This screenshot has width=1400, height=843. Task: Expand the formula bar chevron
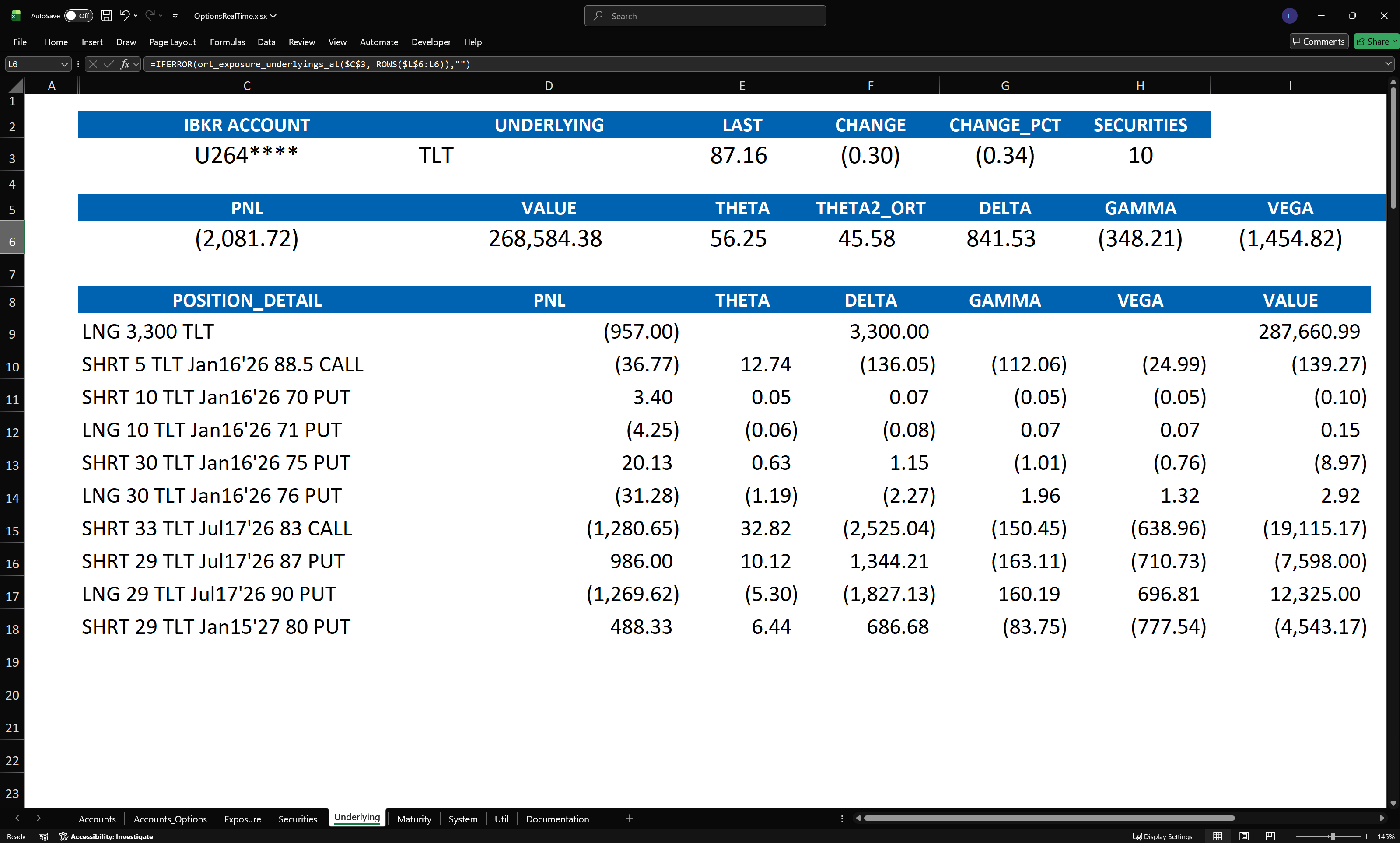click(x=1388, y=64)
